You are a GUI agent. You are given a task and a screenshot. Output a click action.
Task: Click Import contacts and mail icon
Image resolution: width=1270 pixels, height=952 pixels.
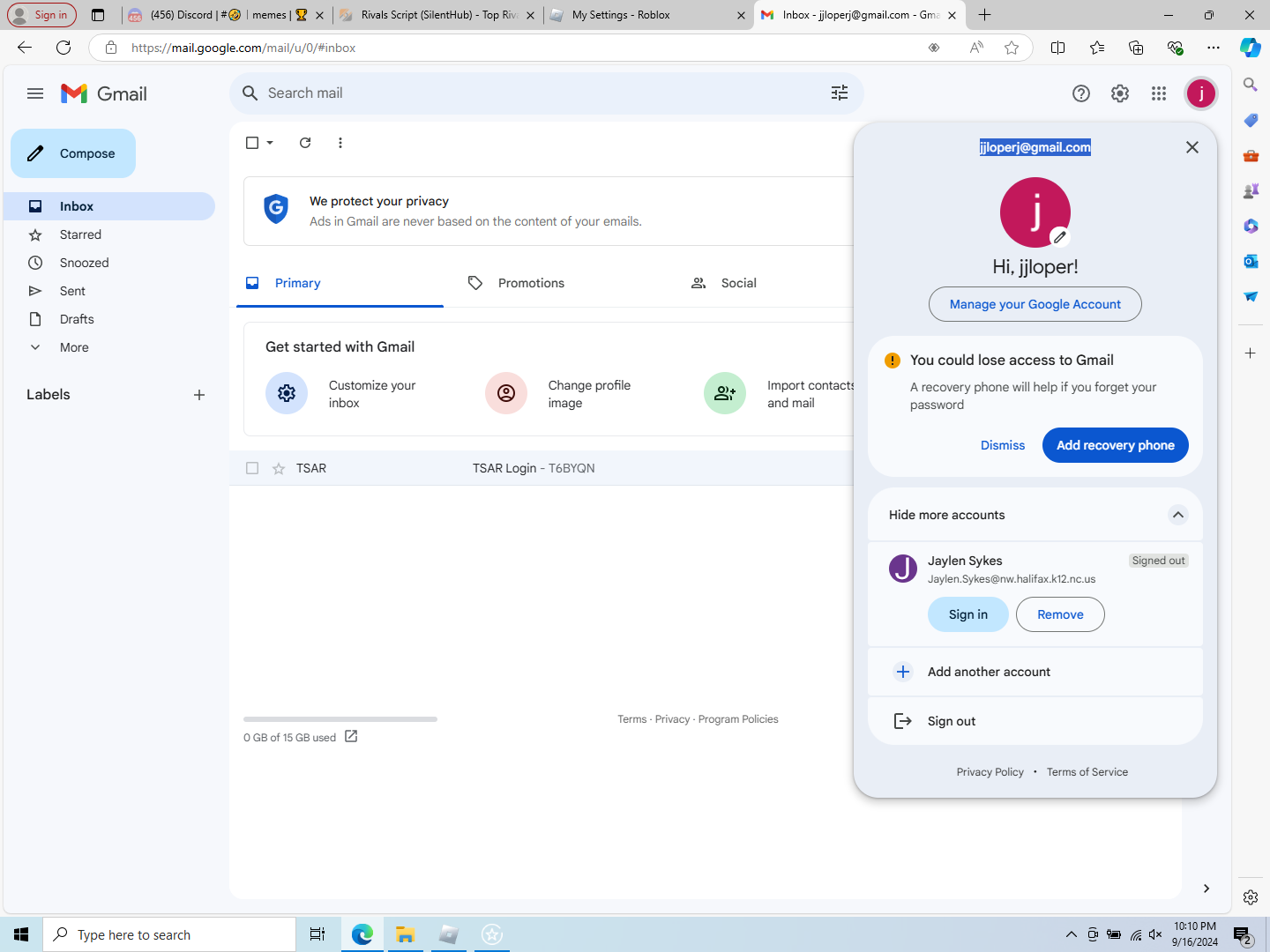(x=725, y=393)
